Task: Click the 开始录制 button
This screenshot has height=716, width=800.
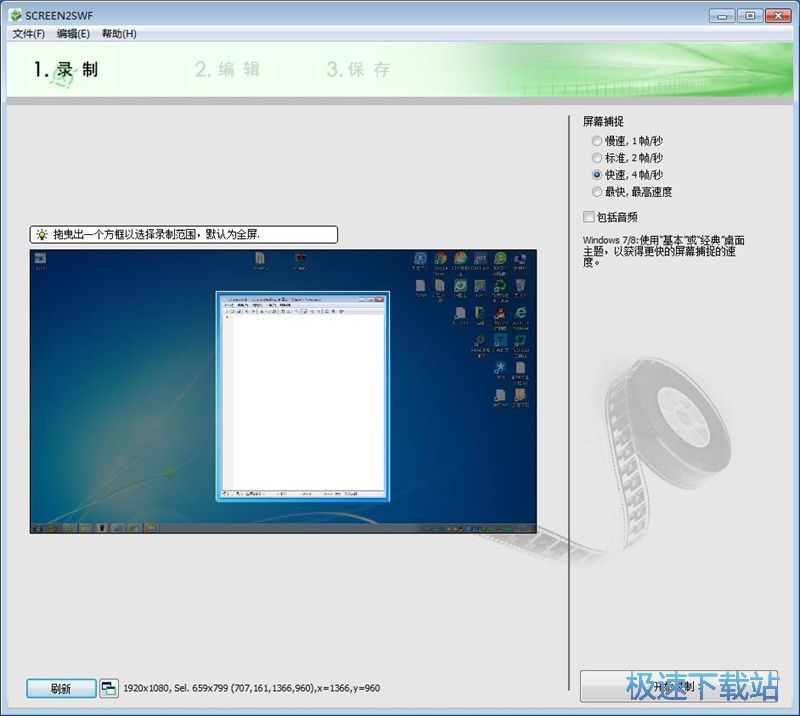Action: pos(679,686)
